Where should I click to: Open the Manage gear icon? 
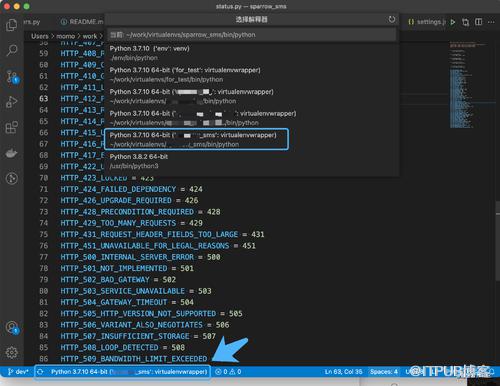[x=12, y=352]
